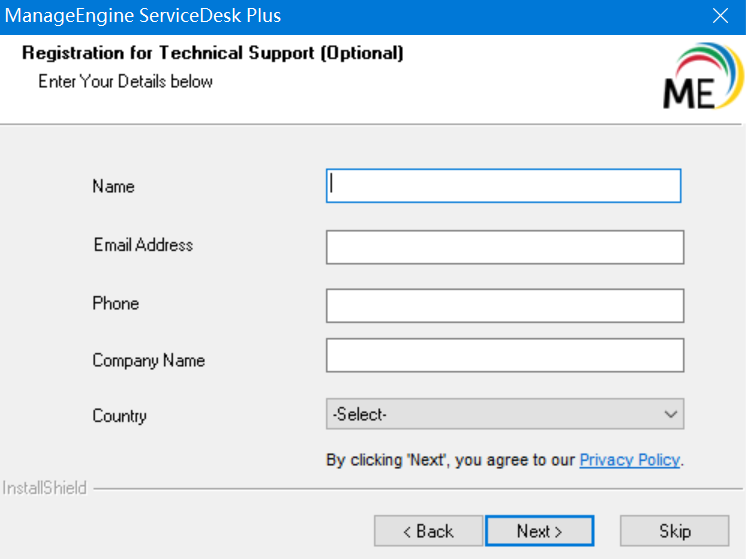The height and width of the screenshot is (559, 746).
Task: Click the Email Address label text
Action: pyautogui.click(x=143, y=245)
